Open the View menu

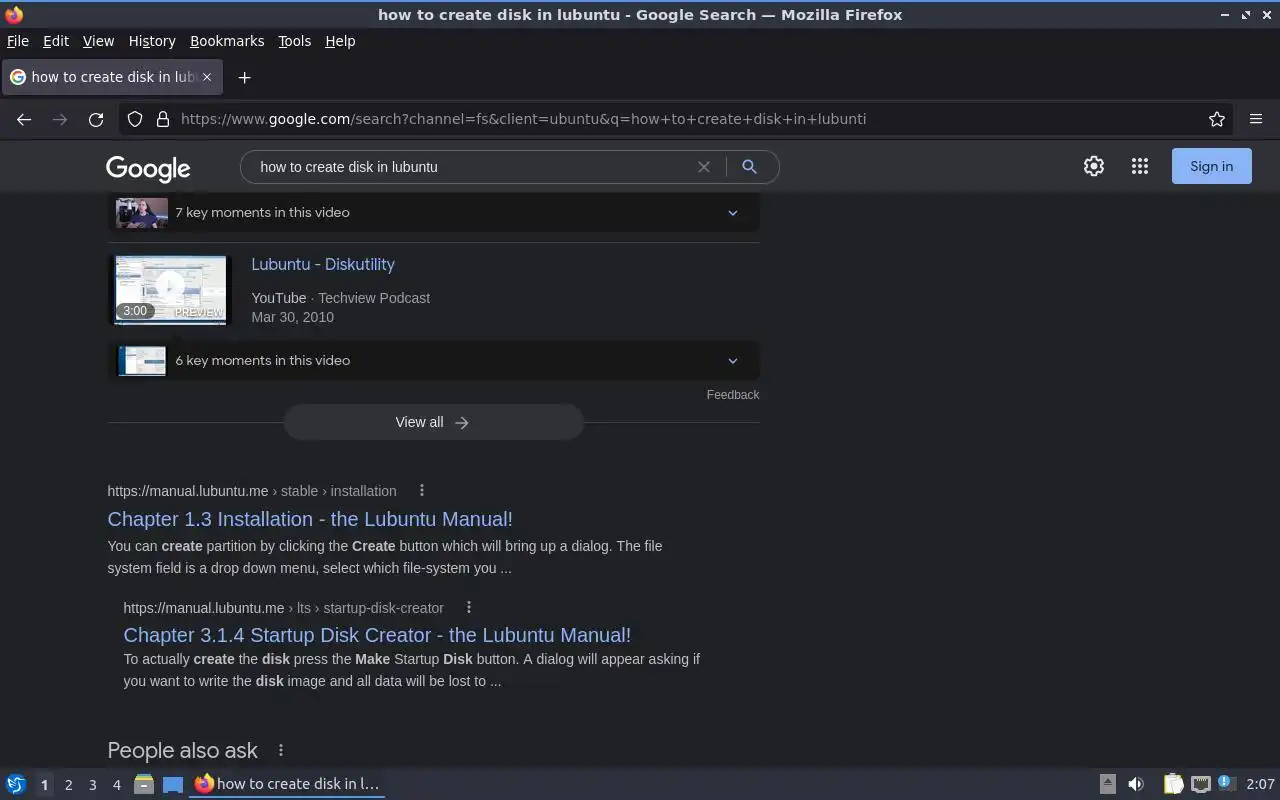98,41
